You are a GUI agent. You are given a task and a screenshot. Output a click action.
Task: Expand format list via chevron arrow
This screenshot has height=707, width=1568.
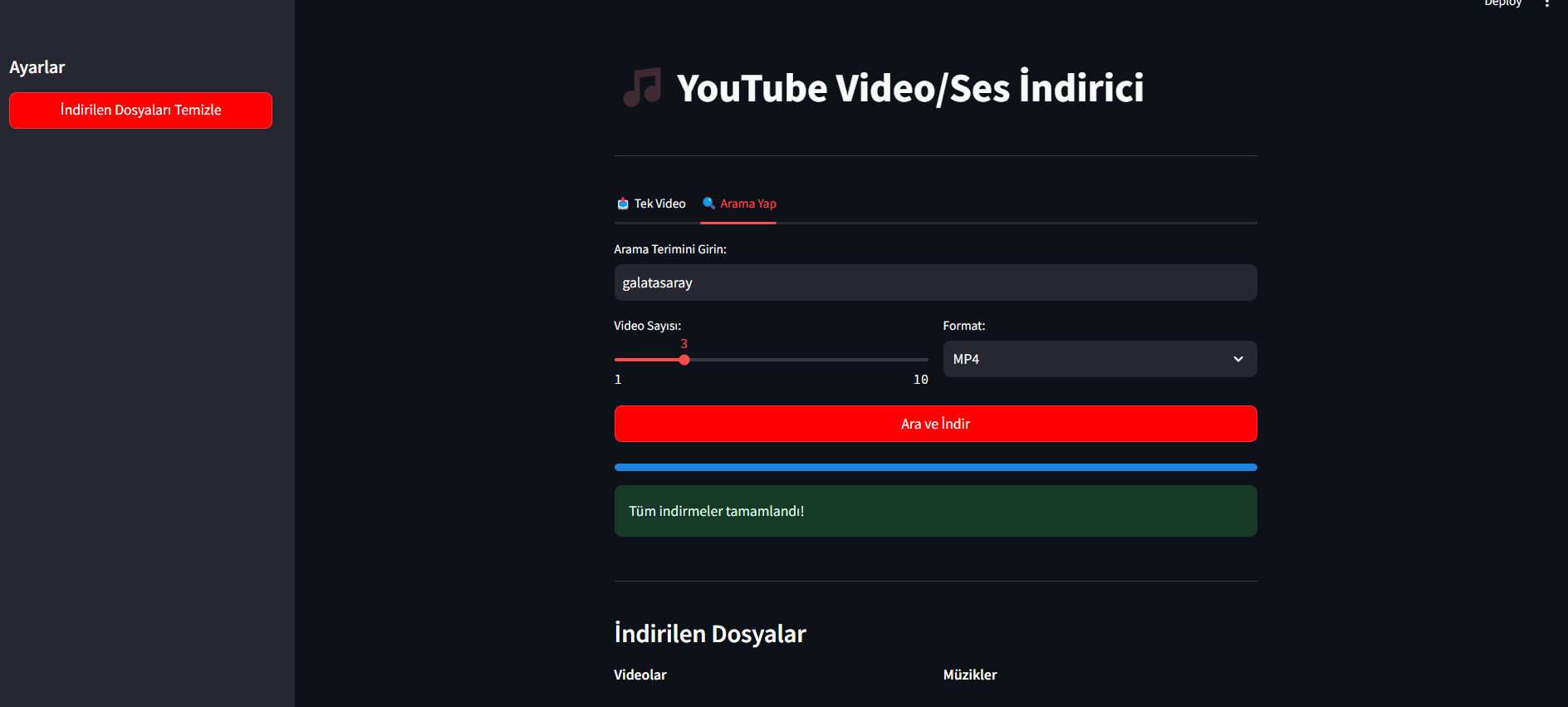point(1238,359)
